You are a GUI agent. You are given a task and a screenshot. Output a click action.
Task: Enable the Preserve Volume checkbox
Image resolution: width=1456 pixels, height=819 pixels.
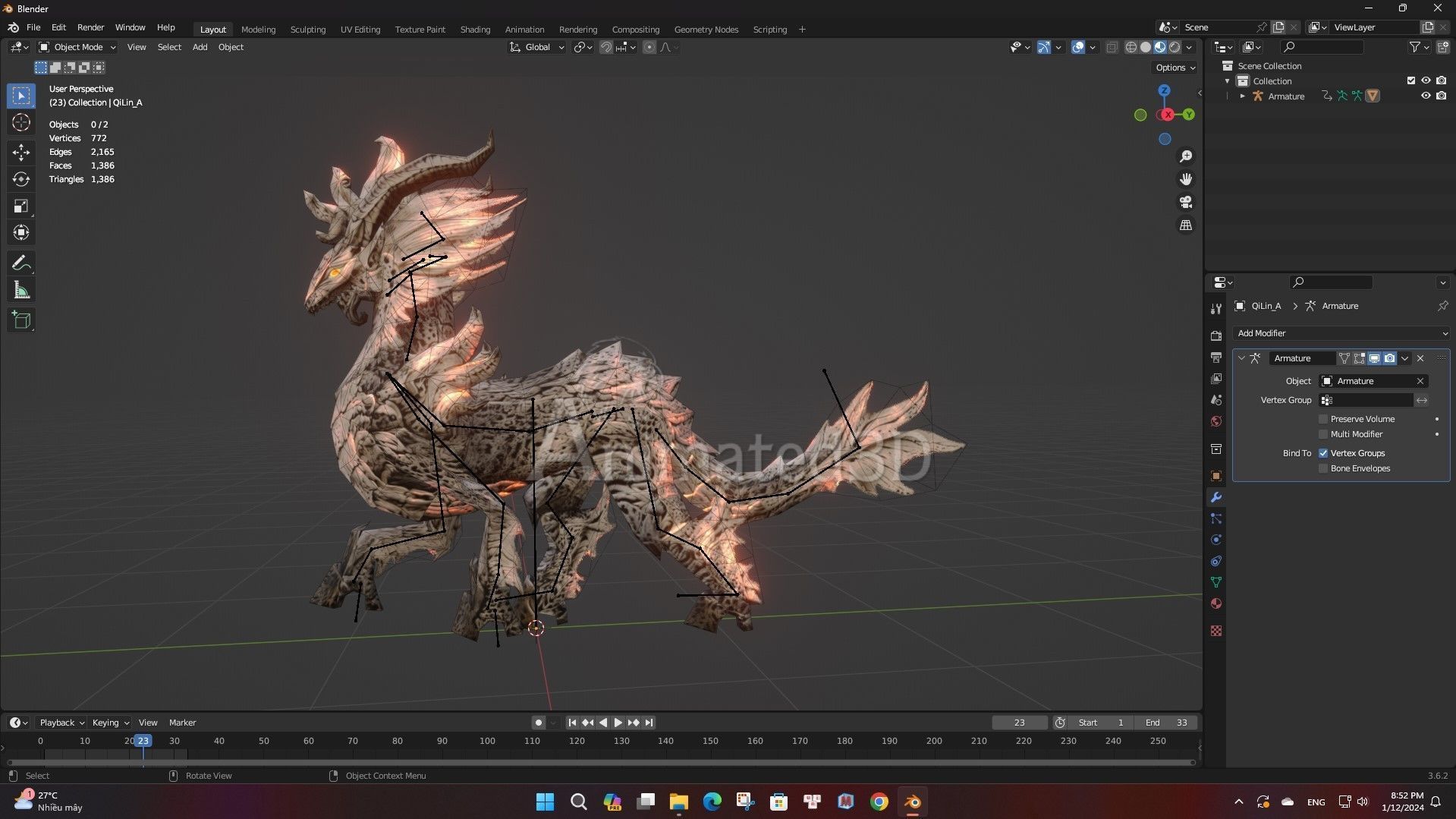point(1323,419)
